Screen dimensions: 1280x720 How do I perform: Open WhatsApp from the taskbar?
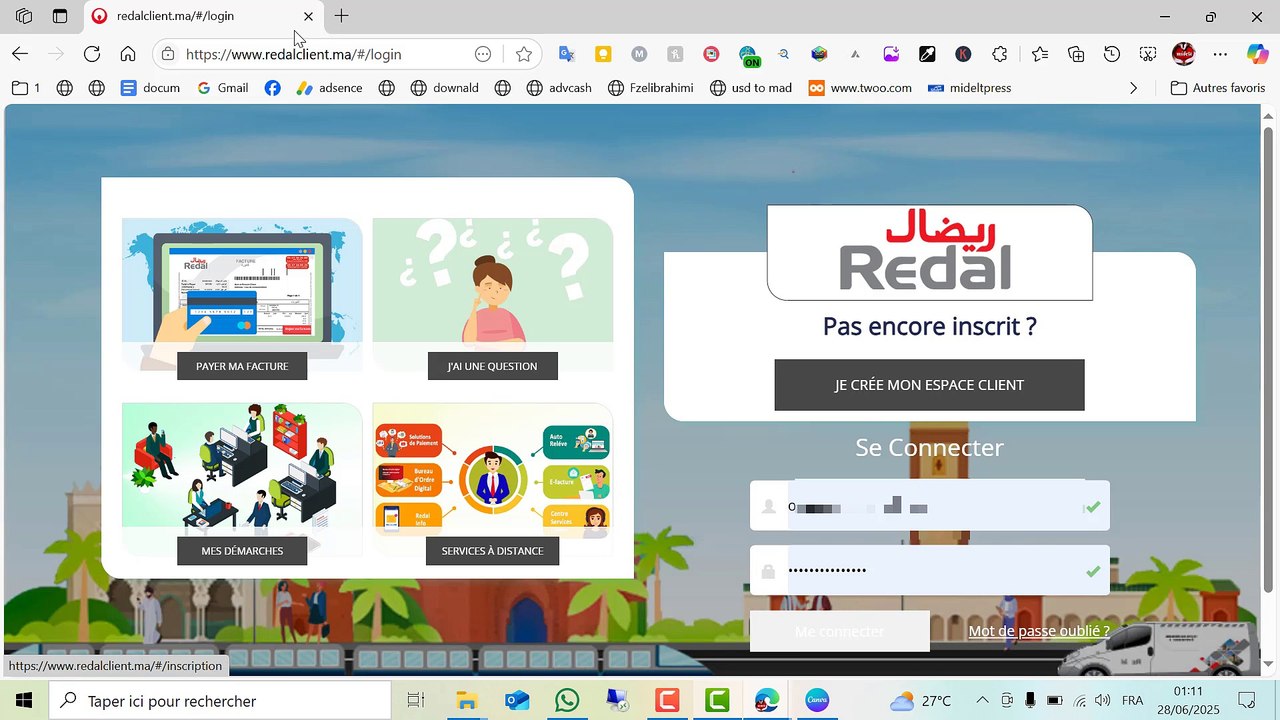click(567, 700)
